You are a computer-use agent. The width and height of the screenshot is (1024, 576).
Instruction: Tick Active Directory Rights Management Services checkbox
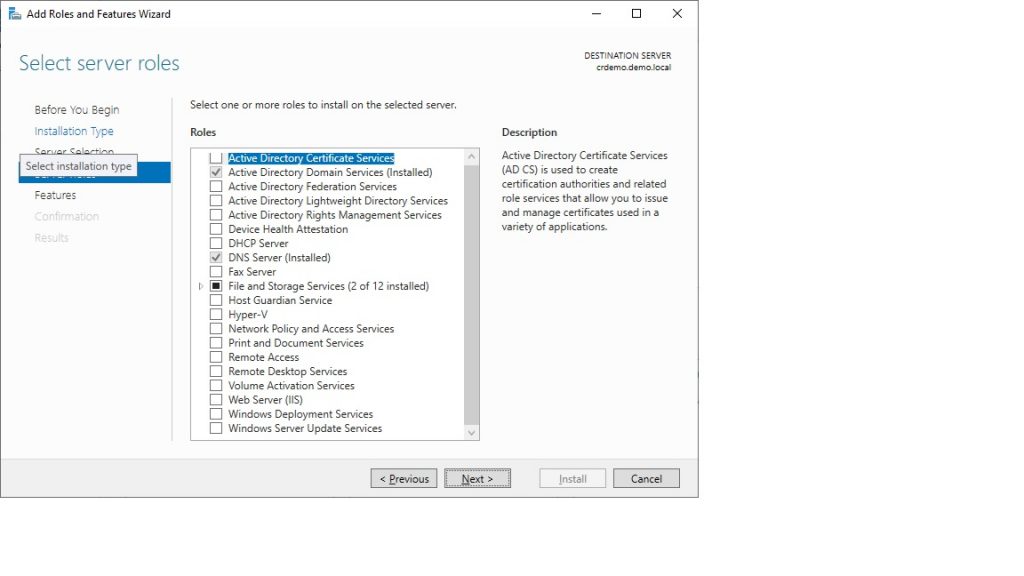tap(216, 215)
